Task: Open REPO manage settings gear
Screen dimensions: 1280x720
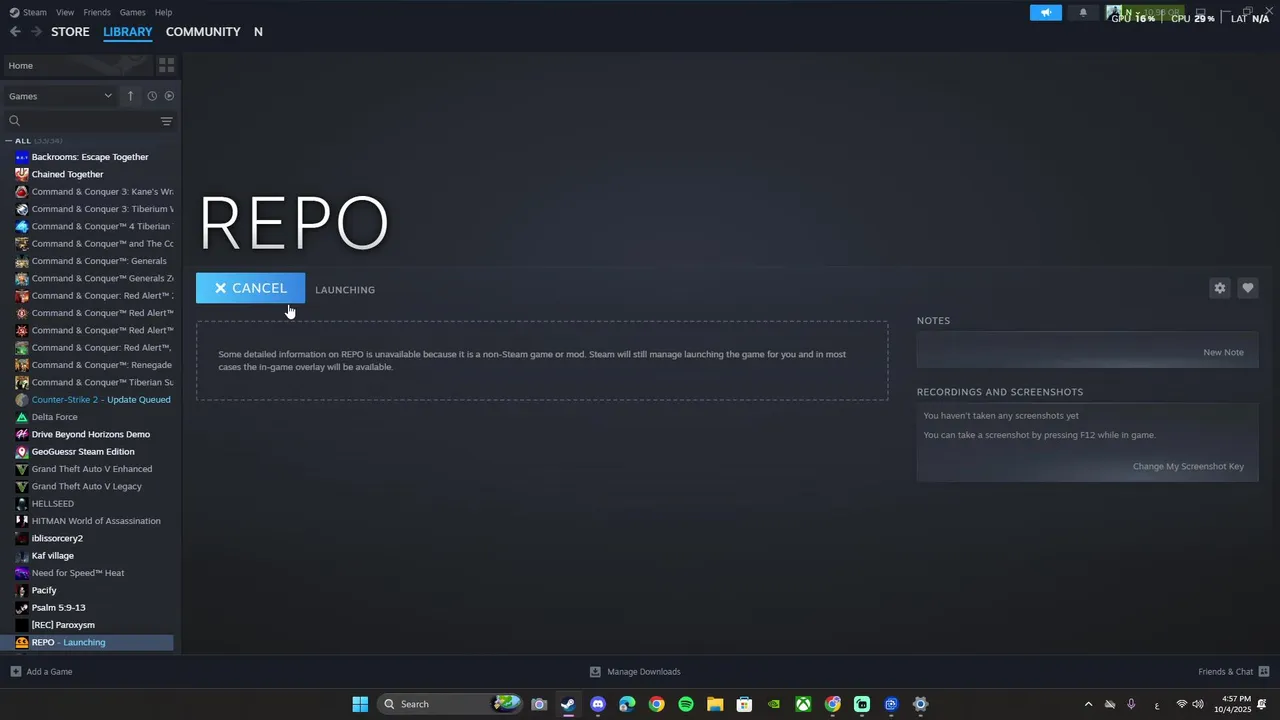Action: click(1219, 288)
